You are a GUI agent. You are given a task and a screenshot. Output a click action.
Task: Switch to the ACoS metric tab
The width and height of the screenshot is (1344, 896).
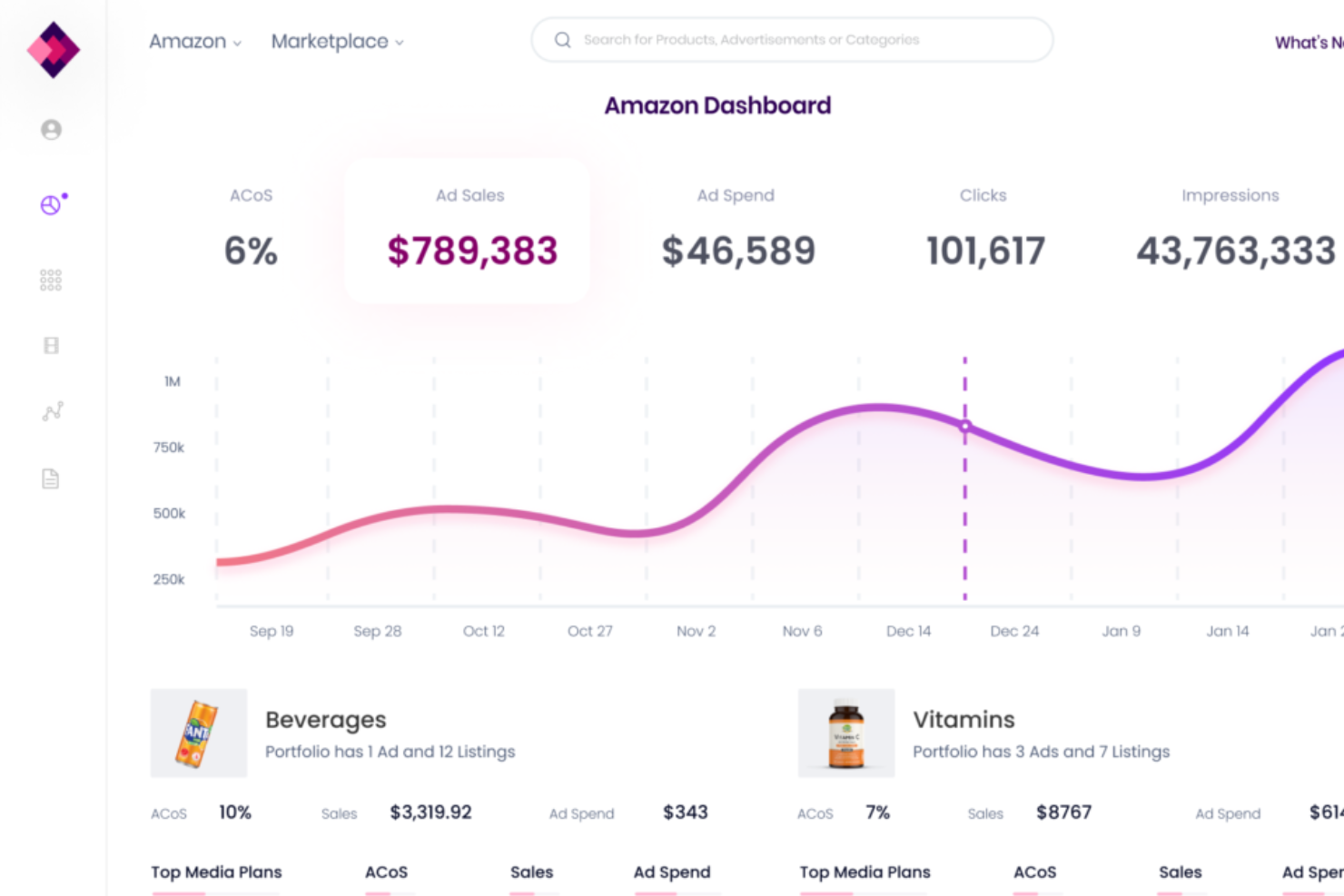[251, 227]
